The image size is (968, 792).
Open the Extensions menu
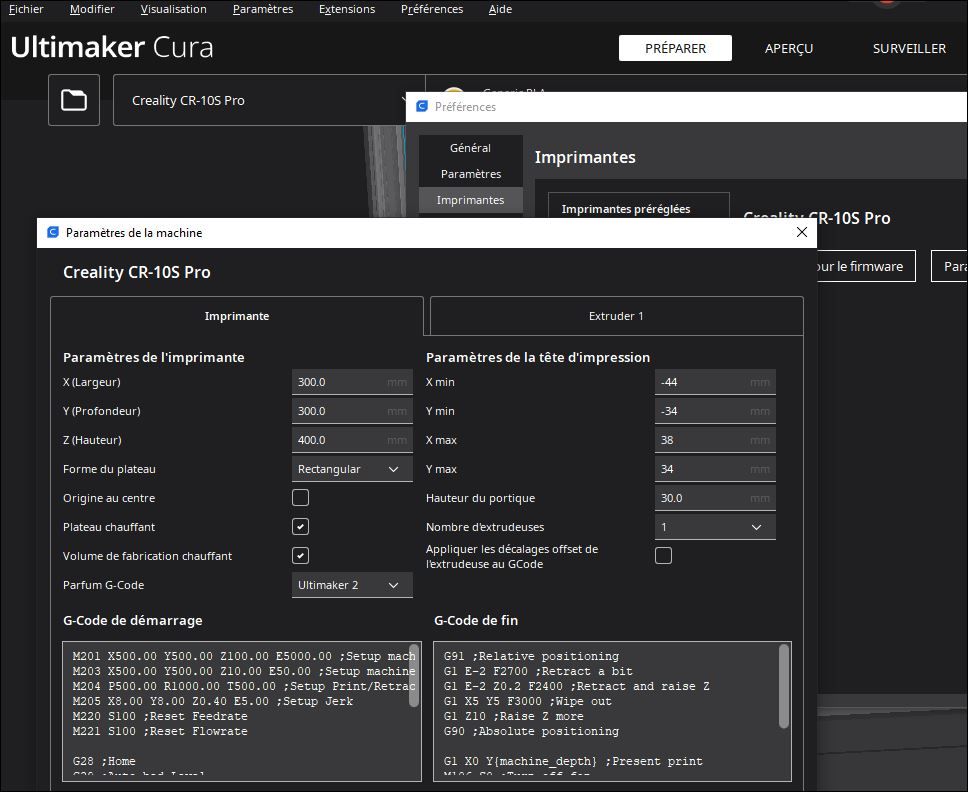[347, 9]
